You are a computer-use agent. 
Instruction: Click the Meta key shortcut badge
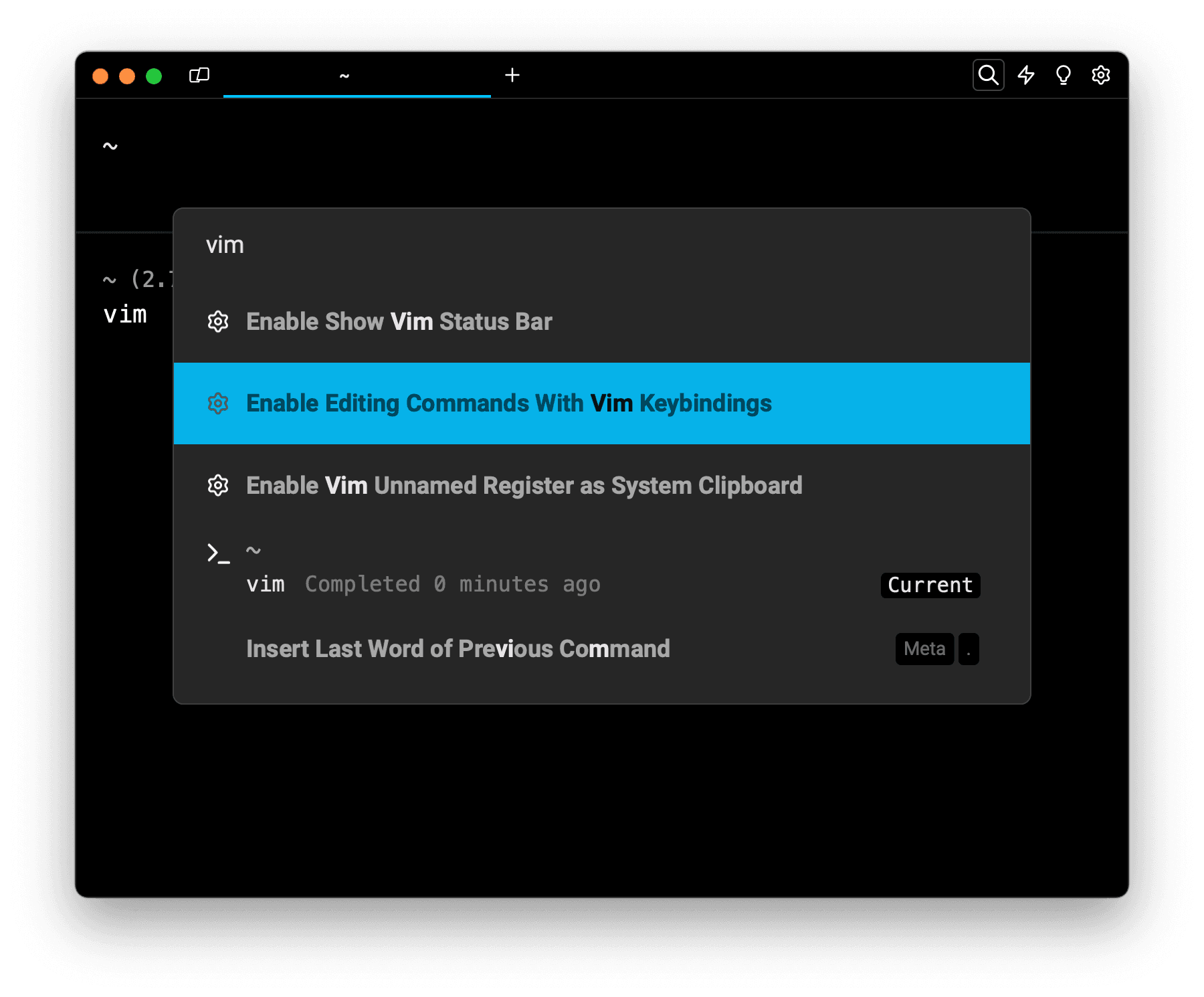924,649
